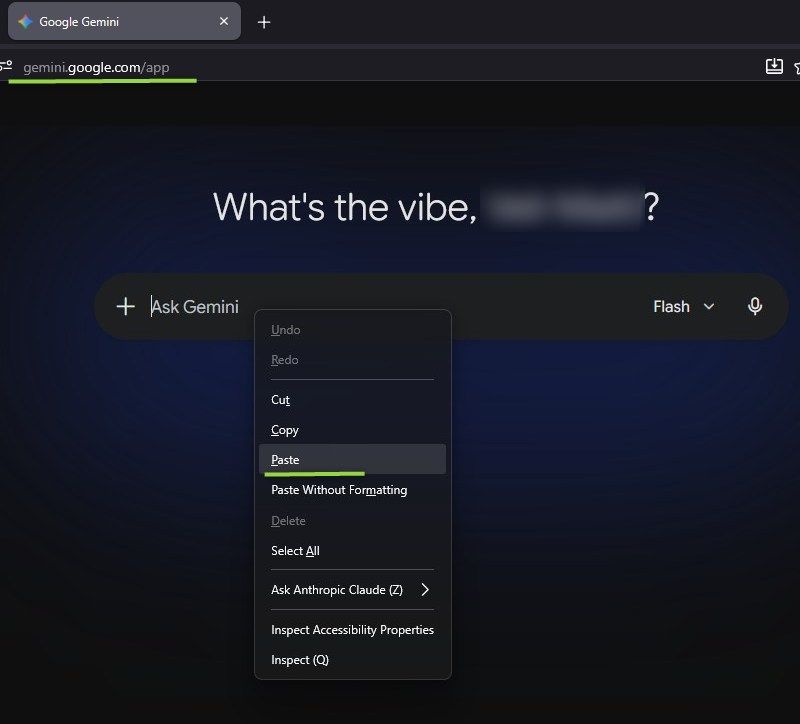The image size is (800, 724).
Task: Click the "What's the vibe," greeting text
Action: click(x=345, y=207)
